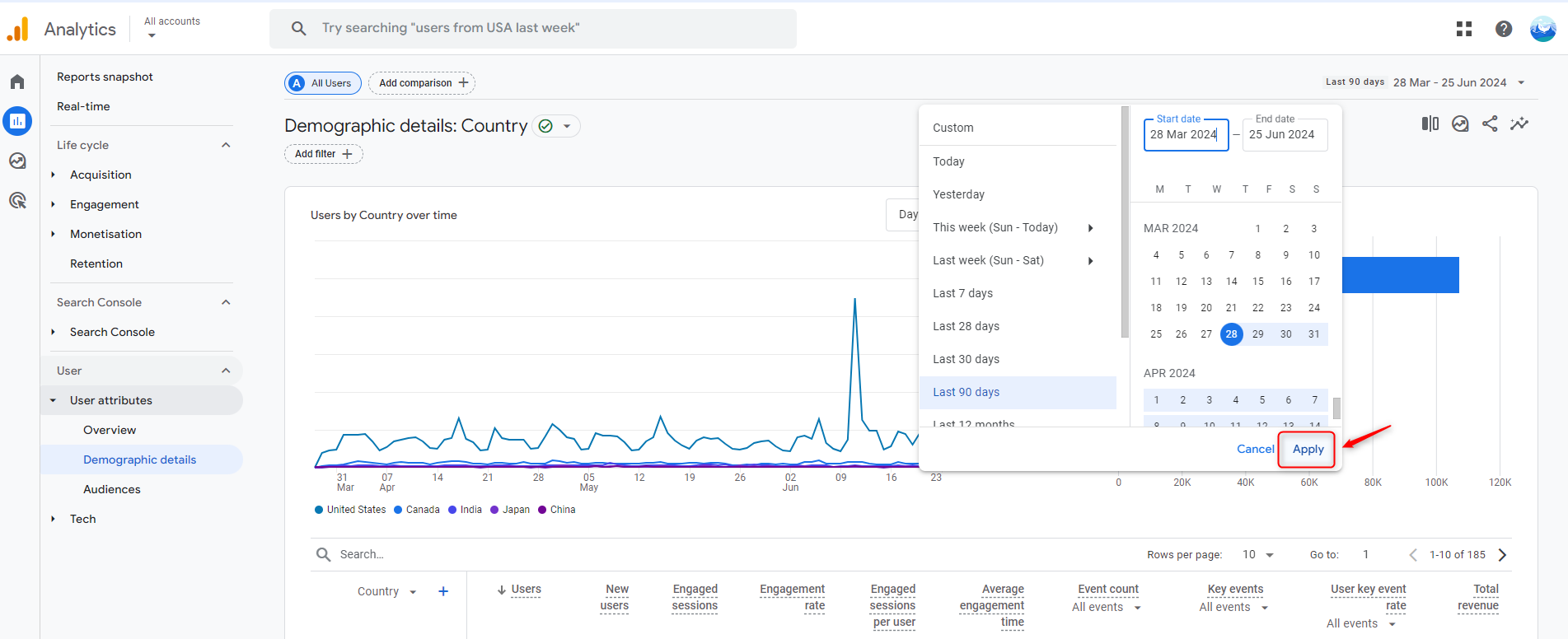Click the Share this report icon
Viewport: 1568px width, 639px height.
point(1490,124)
